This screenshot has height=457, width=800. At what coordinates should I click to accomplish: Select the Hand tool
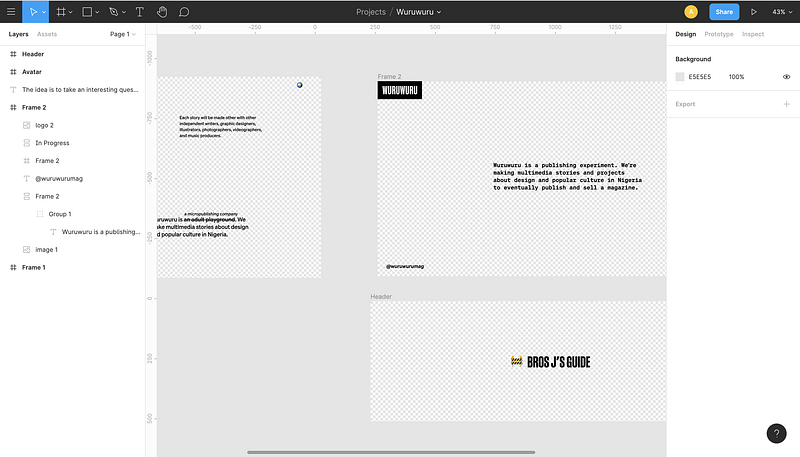click(161, 12)
